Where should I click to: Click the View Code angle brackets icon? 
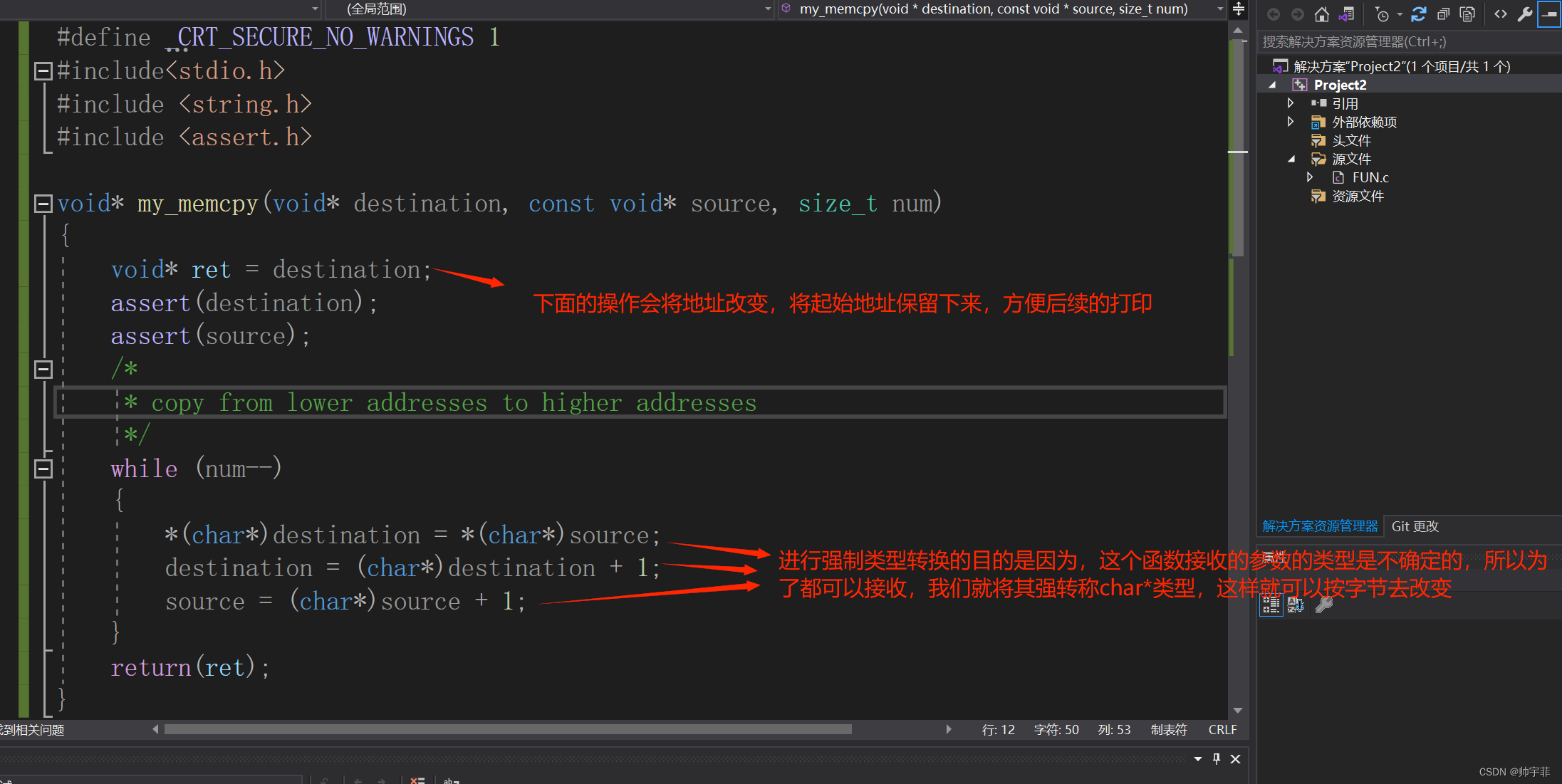(x=1501, y=14)
